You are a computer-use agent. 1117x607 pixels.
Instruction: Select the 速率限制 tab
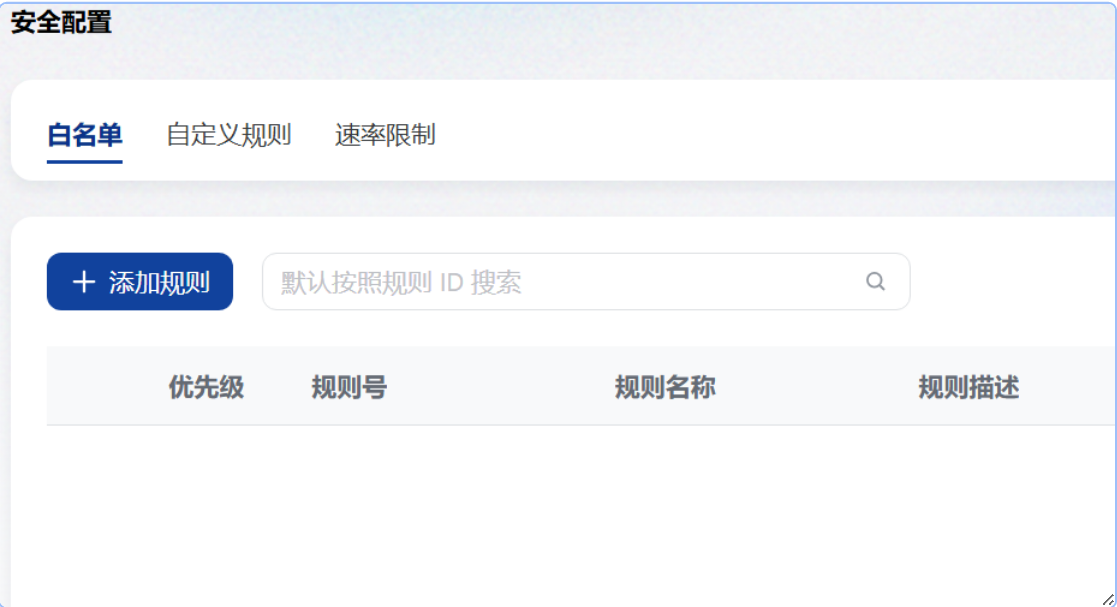click(x=385, y=135)
